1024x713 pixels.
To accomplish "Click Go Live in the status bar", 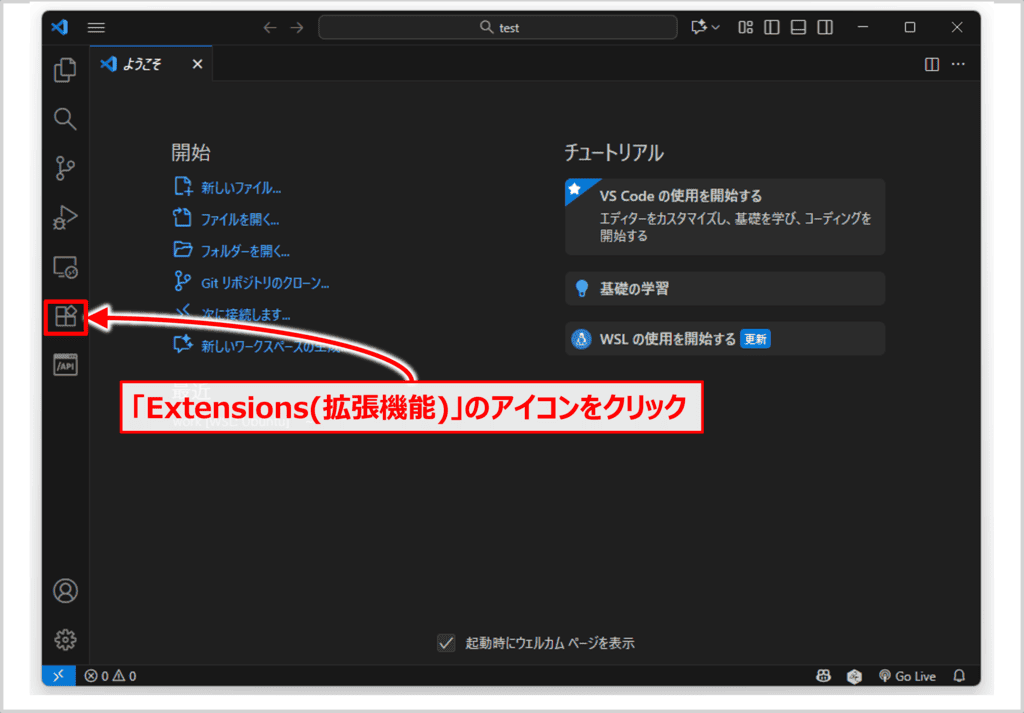I will click(907, 676).
